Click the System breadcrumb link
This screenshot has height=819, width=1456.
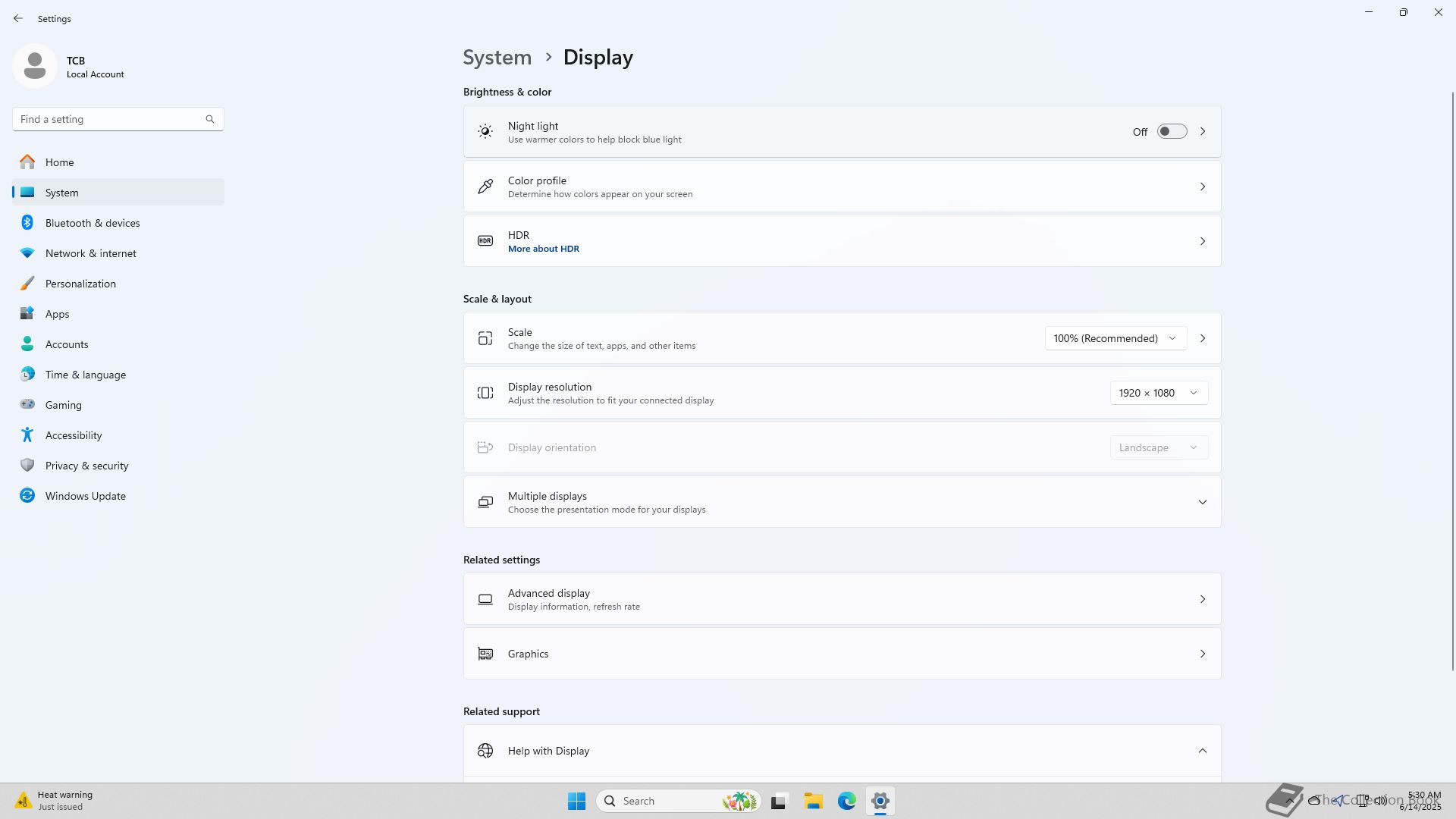(497, 58)
